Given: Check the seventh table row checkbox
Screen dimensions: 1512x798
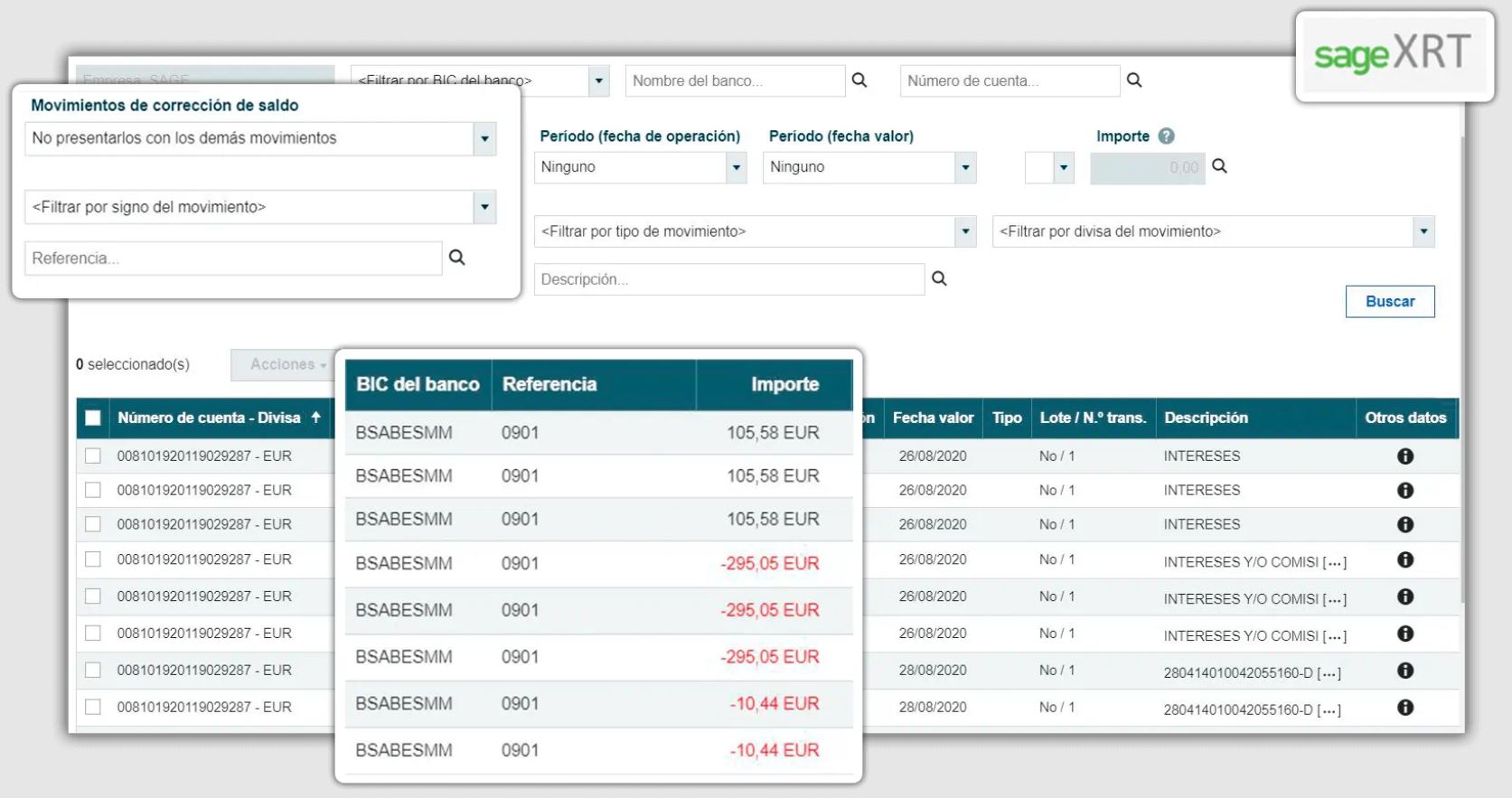Looking at the screenshot, I should 93,671.
